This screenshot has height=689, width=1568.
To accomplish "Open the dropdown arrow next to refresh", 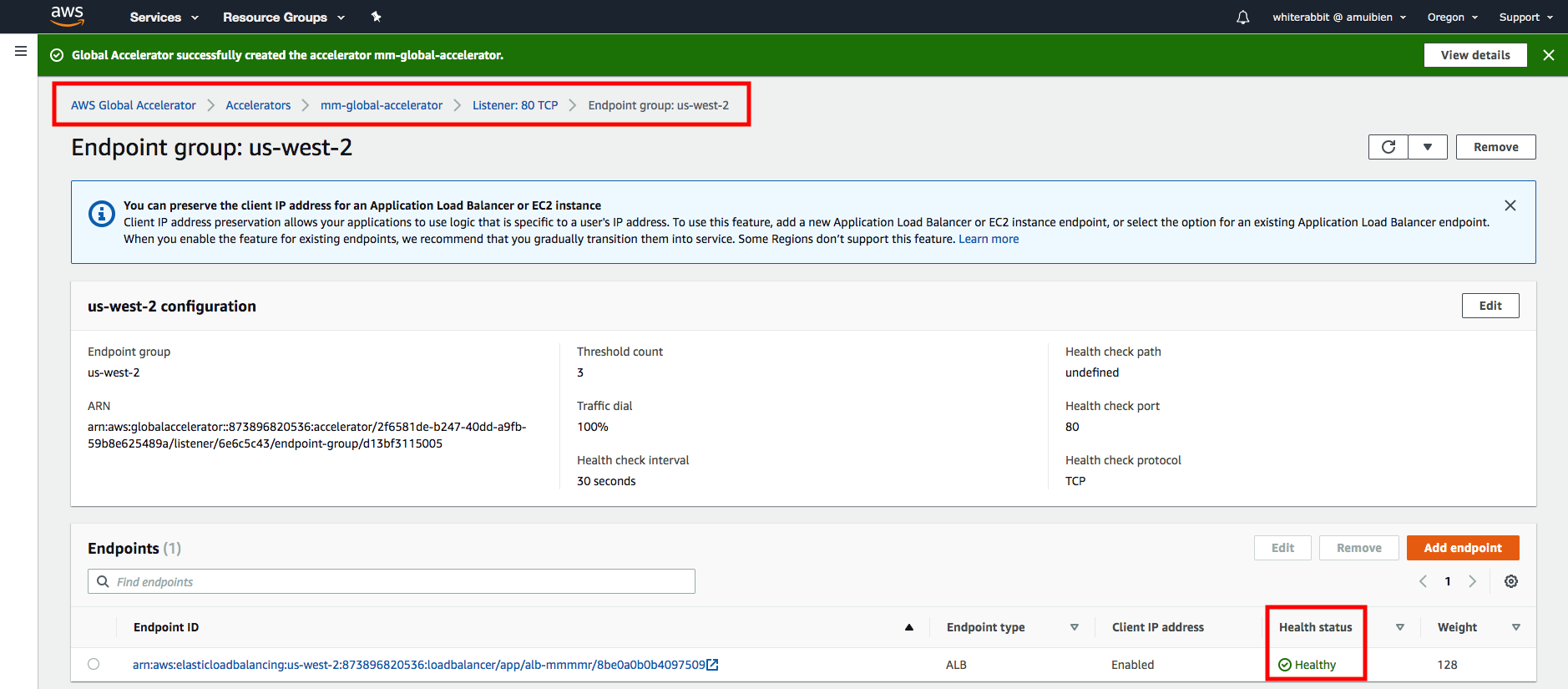I will click(1428, 147).
